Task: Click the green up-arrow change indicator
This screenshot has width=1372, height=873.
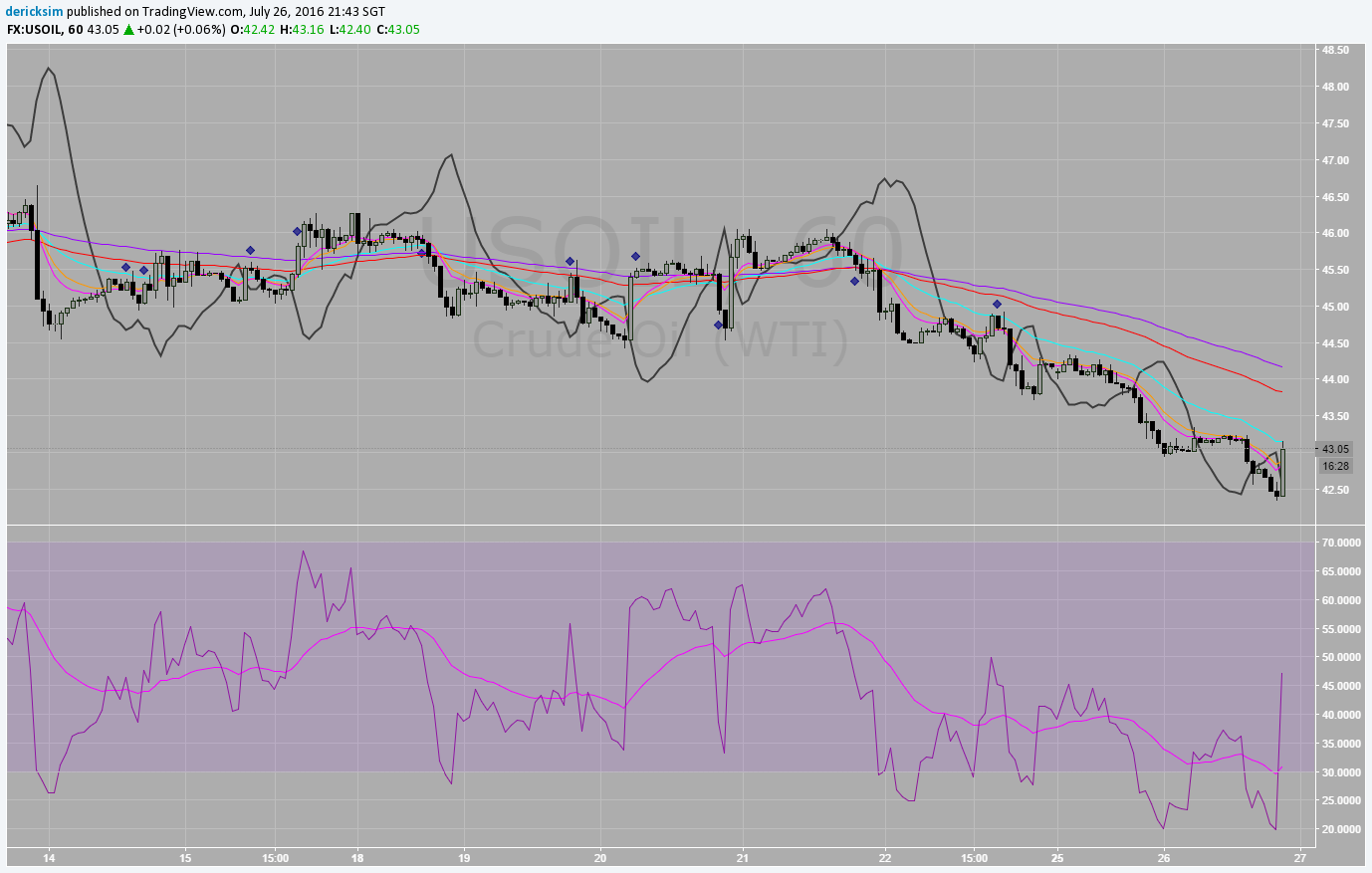Action: [x=129, y=29]
